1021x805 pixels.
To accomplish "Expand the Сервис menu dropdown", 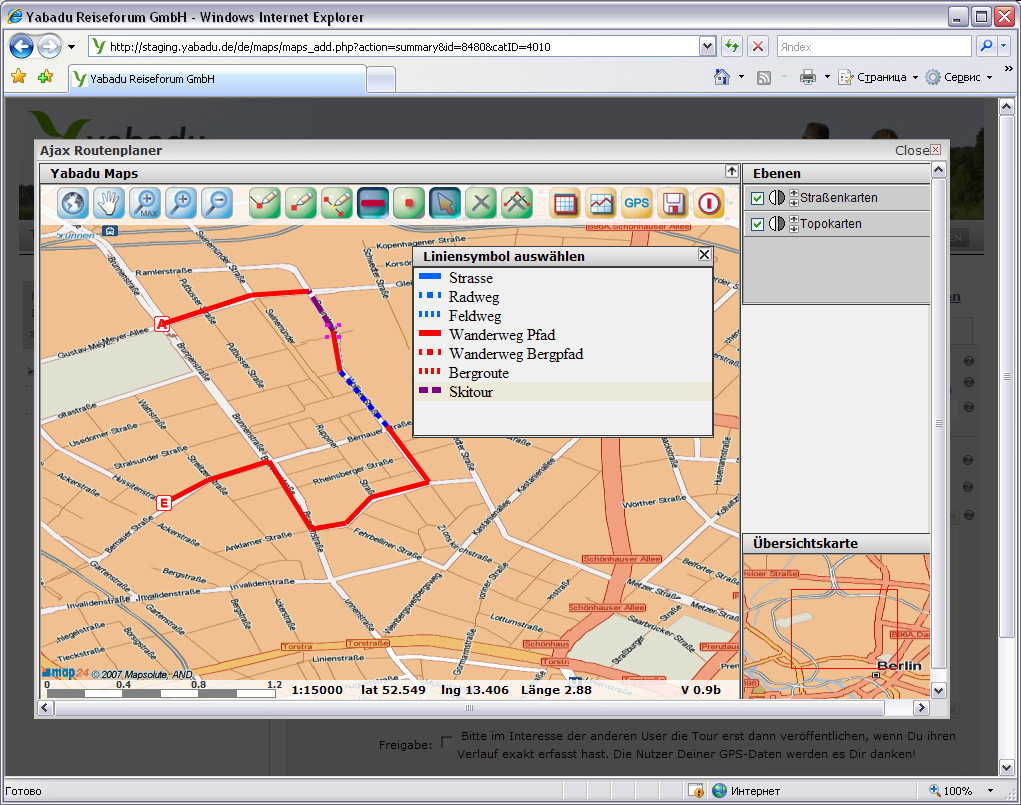I will click(990, 78).
